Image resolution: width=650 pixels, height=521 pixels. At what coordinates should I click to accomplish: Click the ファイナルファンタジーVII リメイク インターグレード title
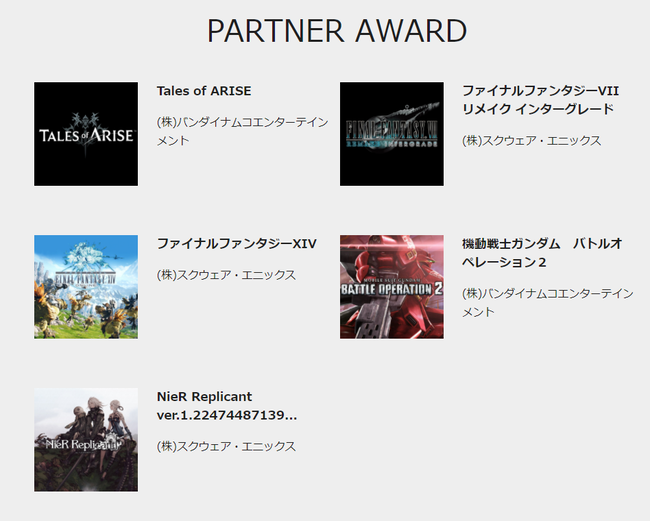click(x=541, y=100)
